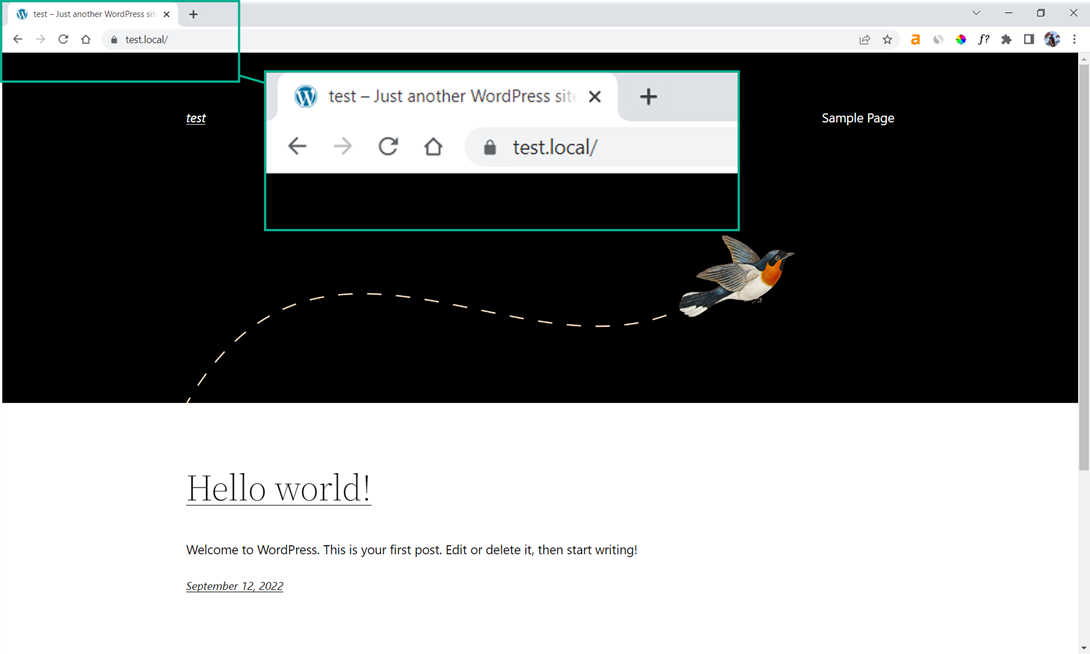The width and height of the screenshot is (1090, 654).
Task: Click the scrollbar up arrow
Action: pyautogui.click(x=1083, y=59)
